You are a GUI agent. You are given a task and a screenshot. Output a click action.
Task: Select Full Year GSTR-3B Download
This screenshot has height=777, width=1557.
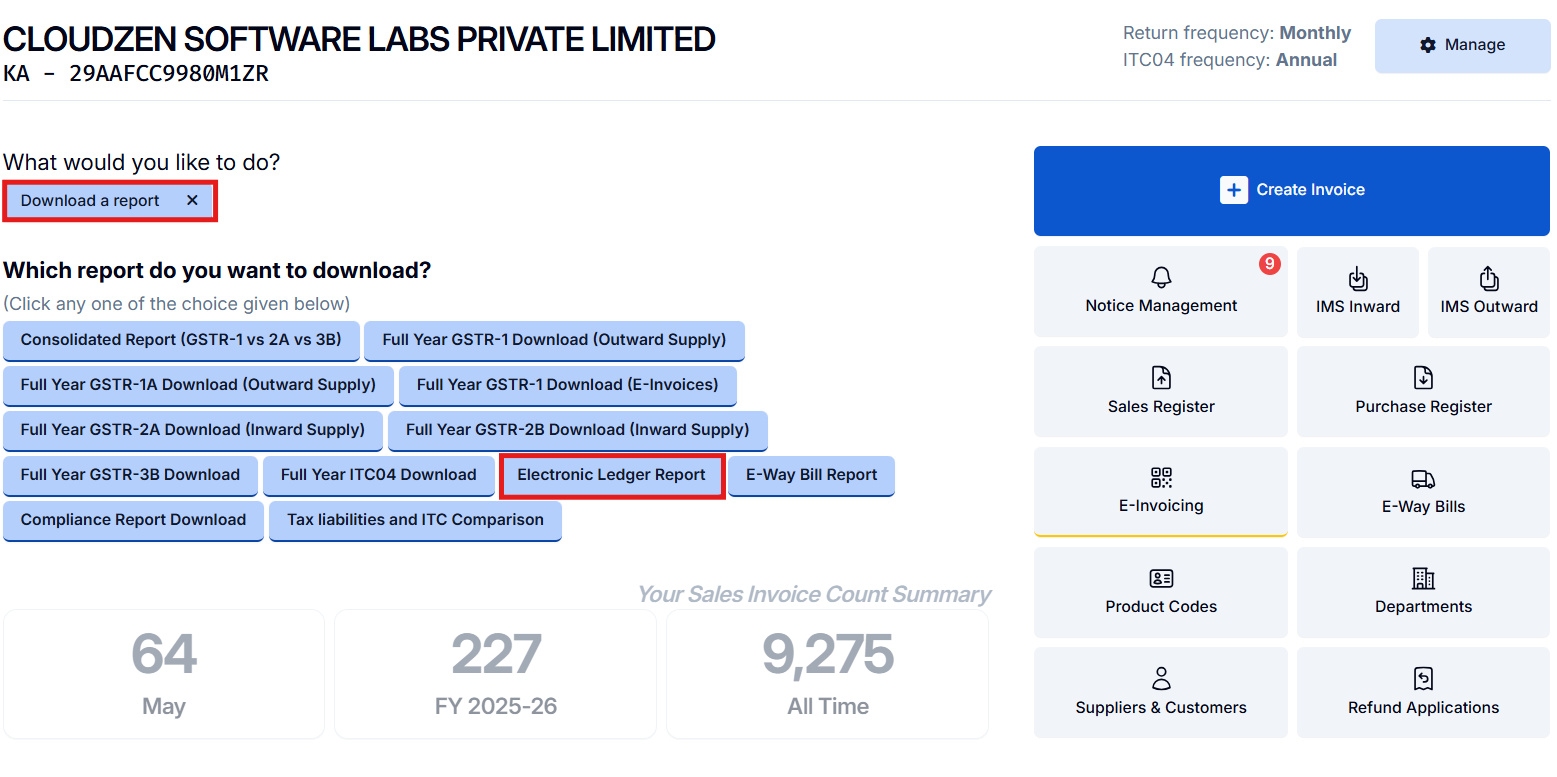[130, 475]
